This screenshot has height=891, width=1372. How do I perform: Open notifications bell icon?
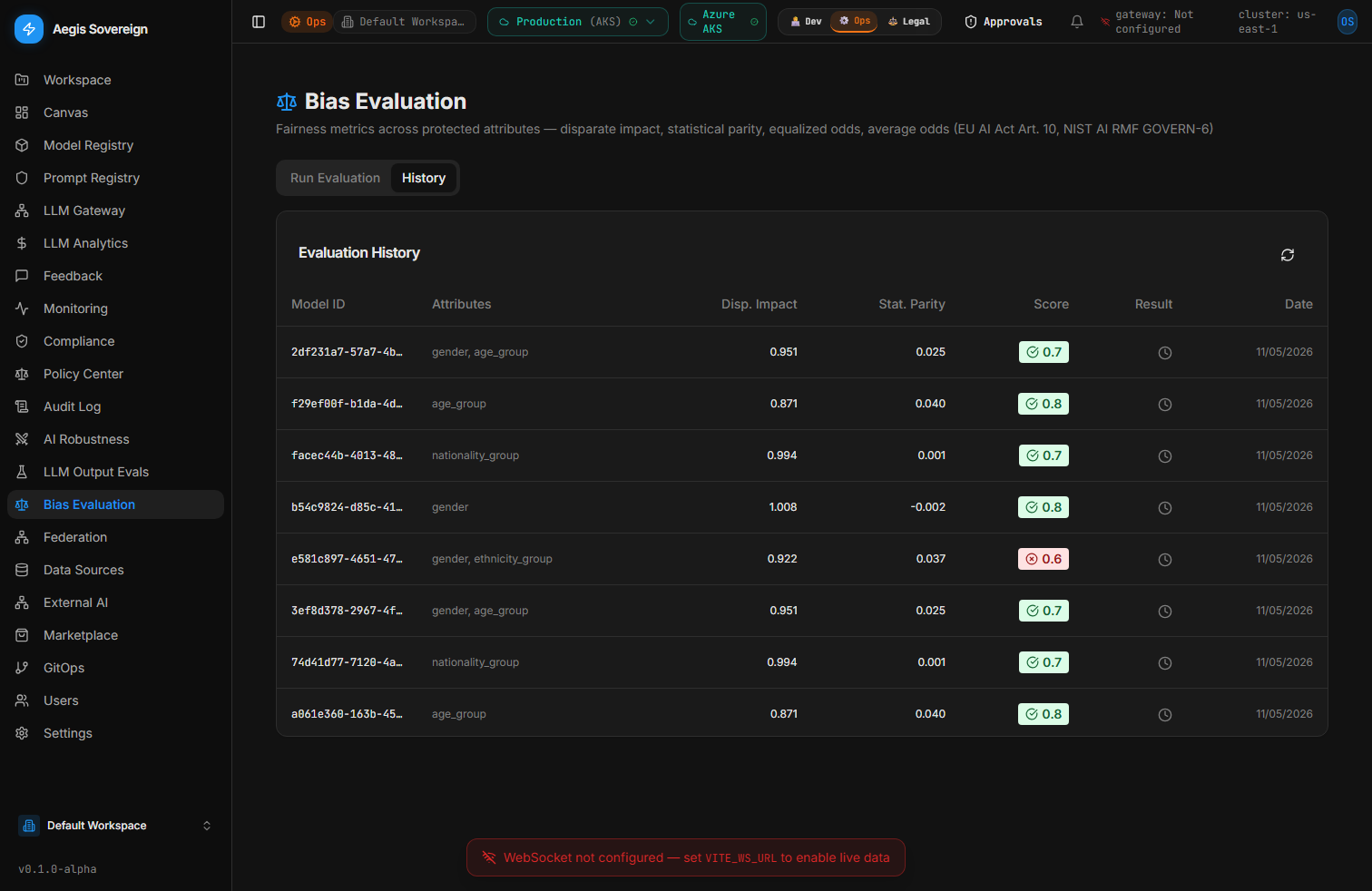1077,22
